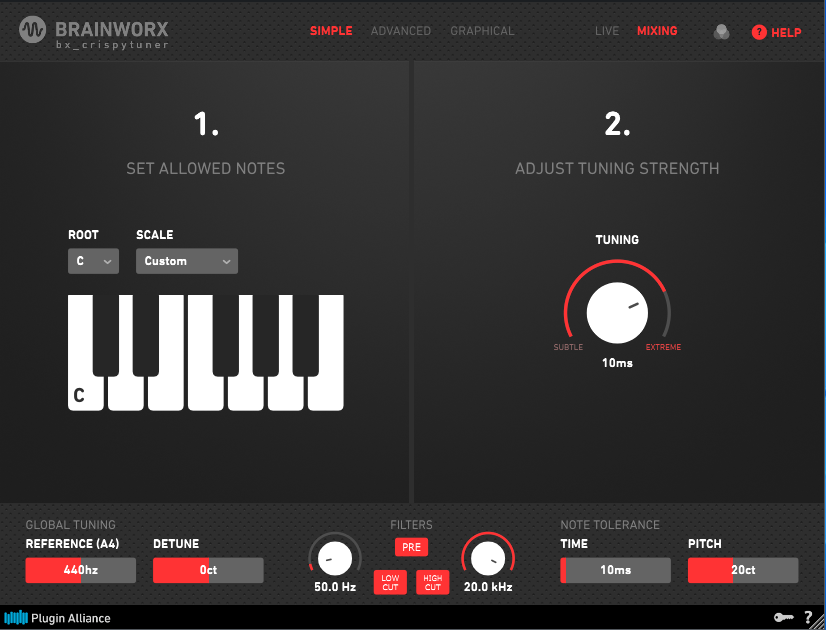Toggle the LOW CUT filter
The height and width of the screenshot is (630, 826).
390,582
